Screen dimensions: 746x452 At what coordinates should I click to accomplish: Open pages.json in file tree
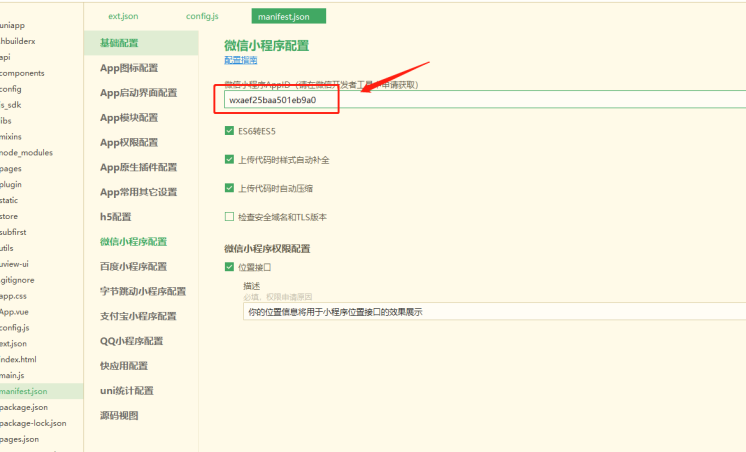tap(20, 439)
